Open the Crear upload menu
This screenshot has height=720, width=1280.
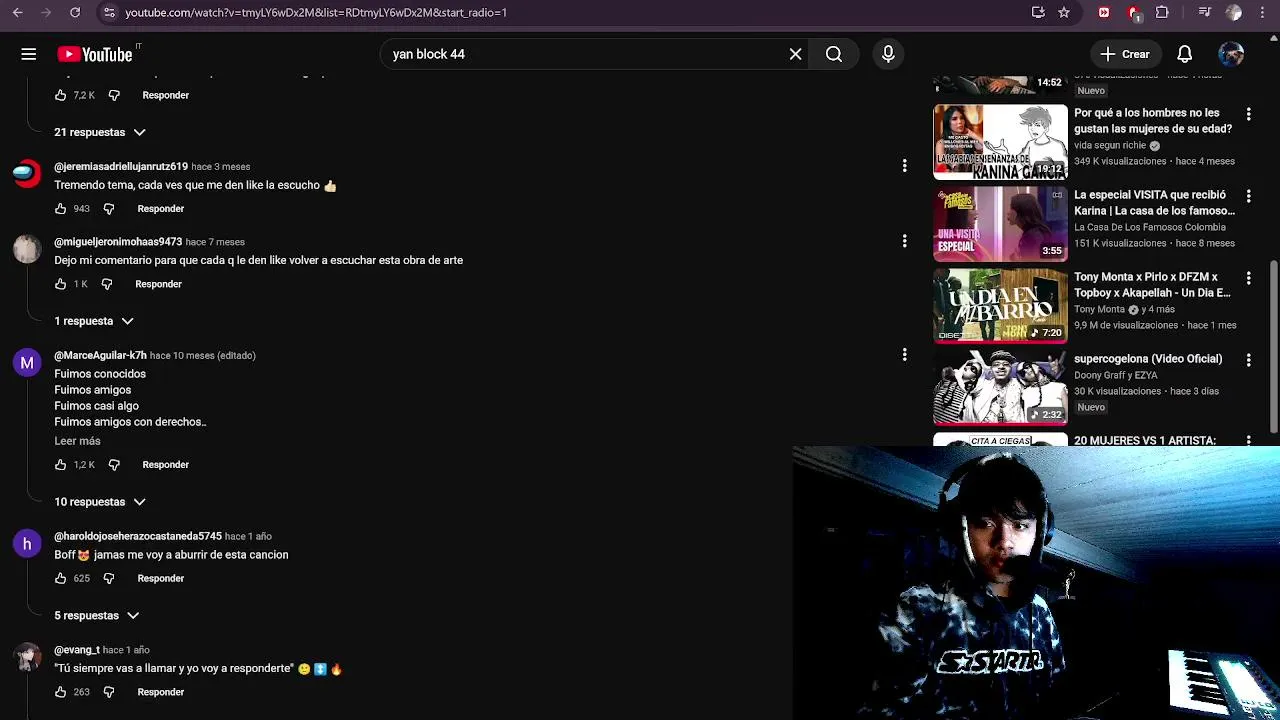click(x=1125, y=54)
